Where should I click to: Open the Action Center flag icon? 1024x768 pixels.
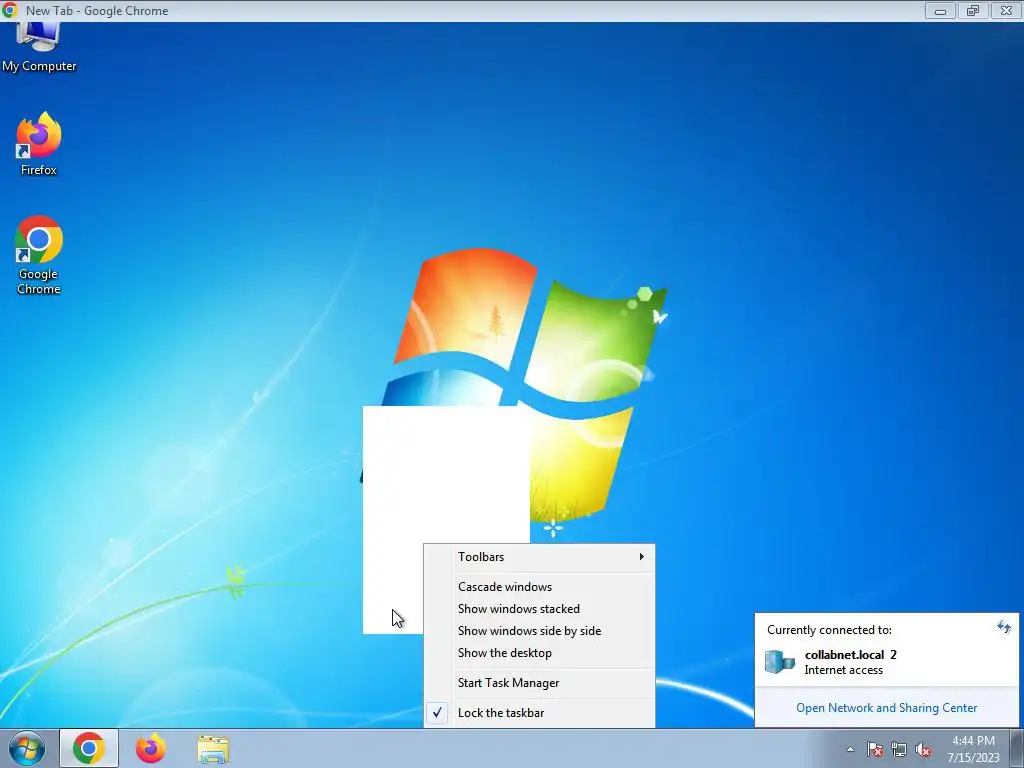(x=874, y=749)
